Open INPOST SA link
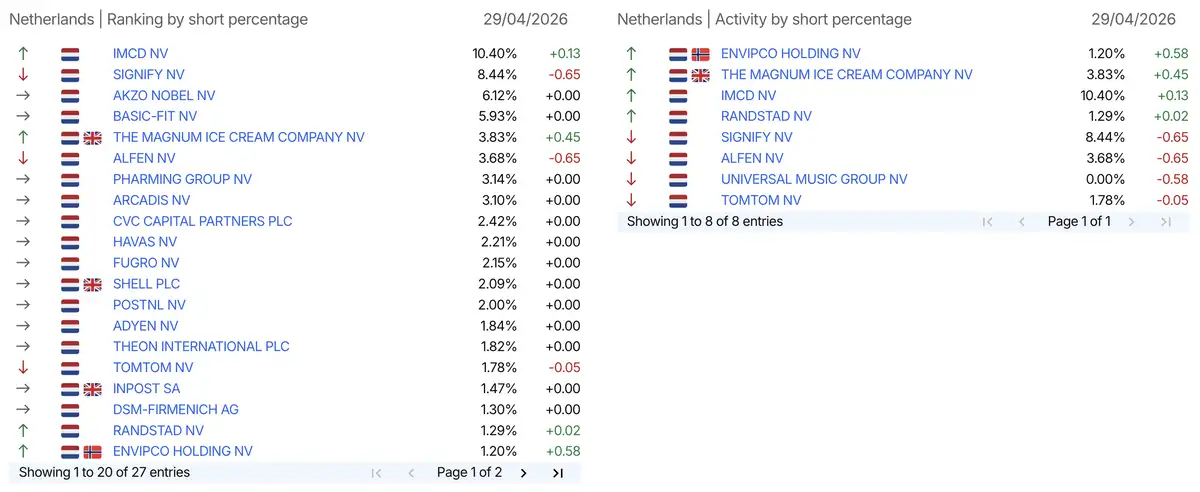1200x492 pixels. pos(147,389)
